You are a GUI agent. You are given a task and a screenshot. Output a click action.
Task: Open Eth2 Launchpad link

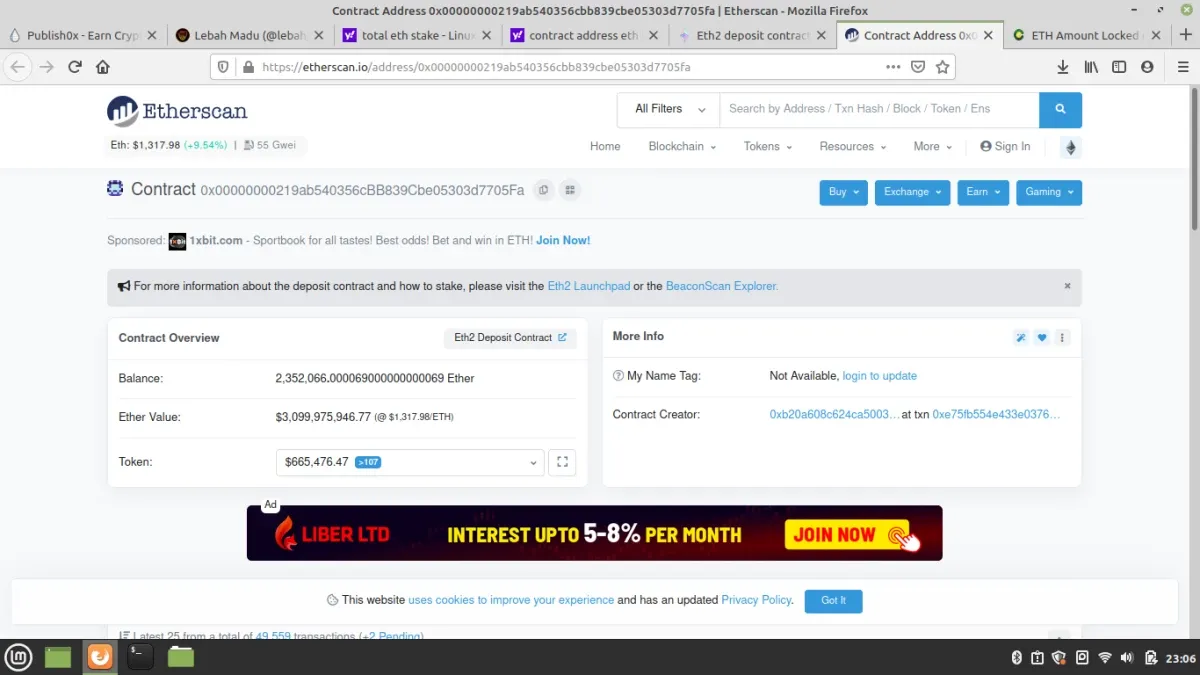pos(589,286)
